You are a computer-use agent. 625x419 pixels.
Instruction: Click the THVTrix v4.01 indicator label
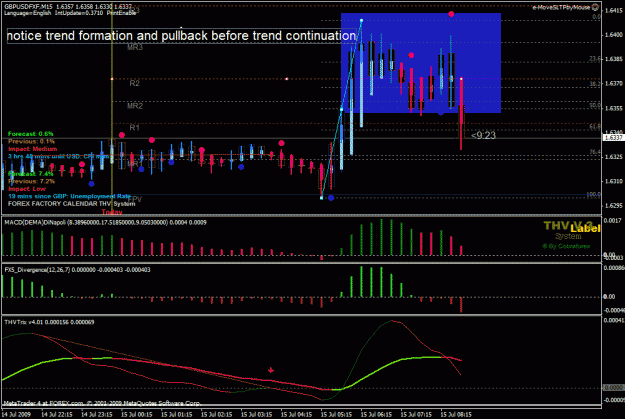tap(49, 322)
